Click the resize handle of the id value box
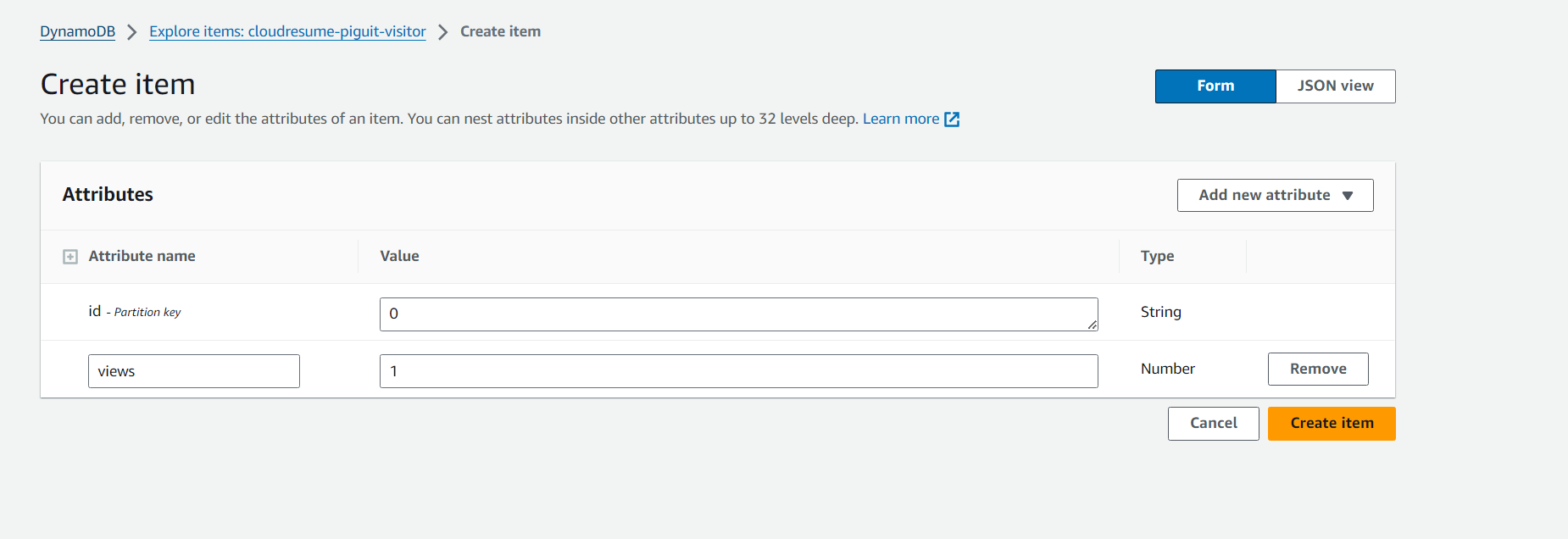The height and width of the screenshot is (539, 1568). click(x=1093, y=325)
